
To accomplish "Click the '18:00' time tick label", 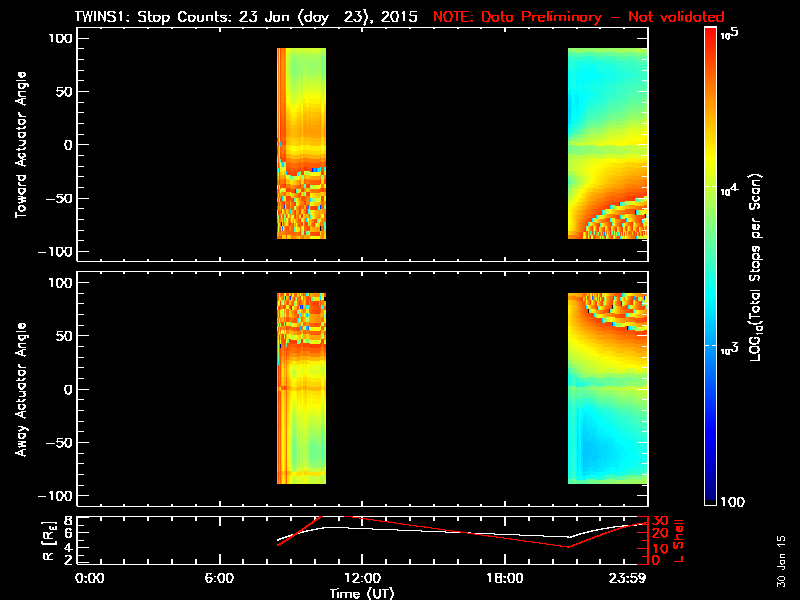I will (x=504, y=579).
